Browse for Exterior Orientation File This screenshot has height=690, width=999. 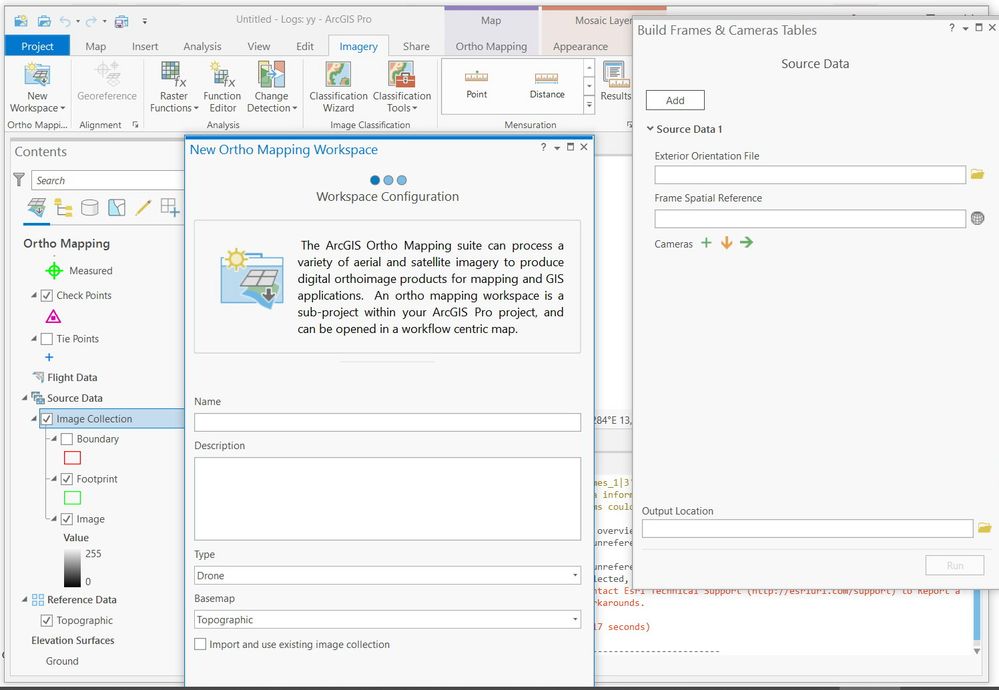[977, 174]
